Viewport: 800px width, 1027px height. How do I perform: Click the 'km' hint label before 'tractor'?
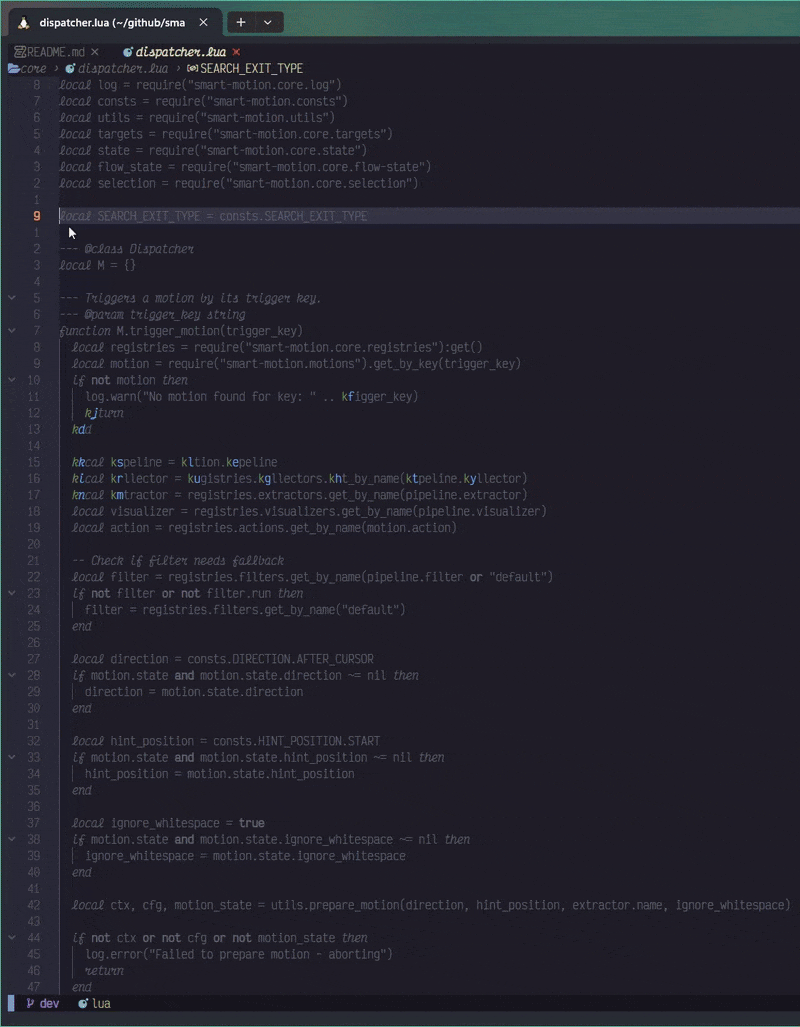(117, 495)
